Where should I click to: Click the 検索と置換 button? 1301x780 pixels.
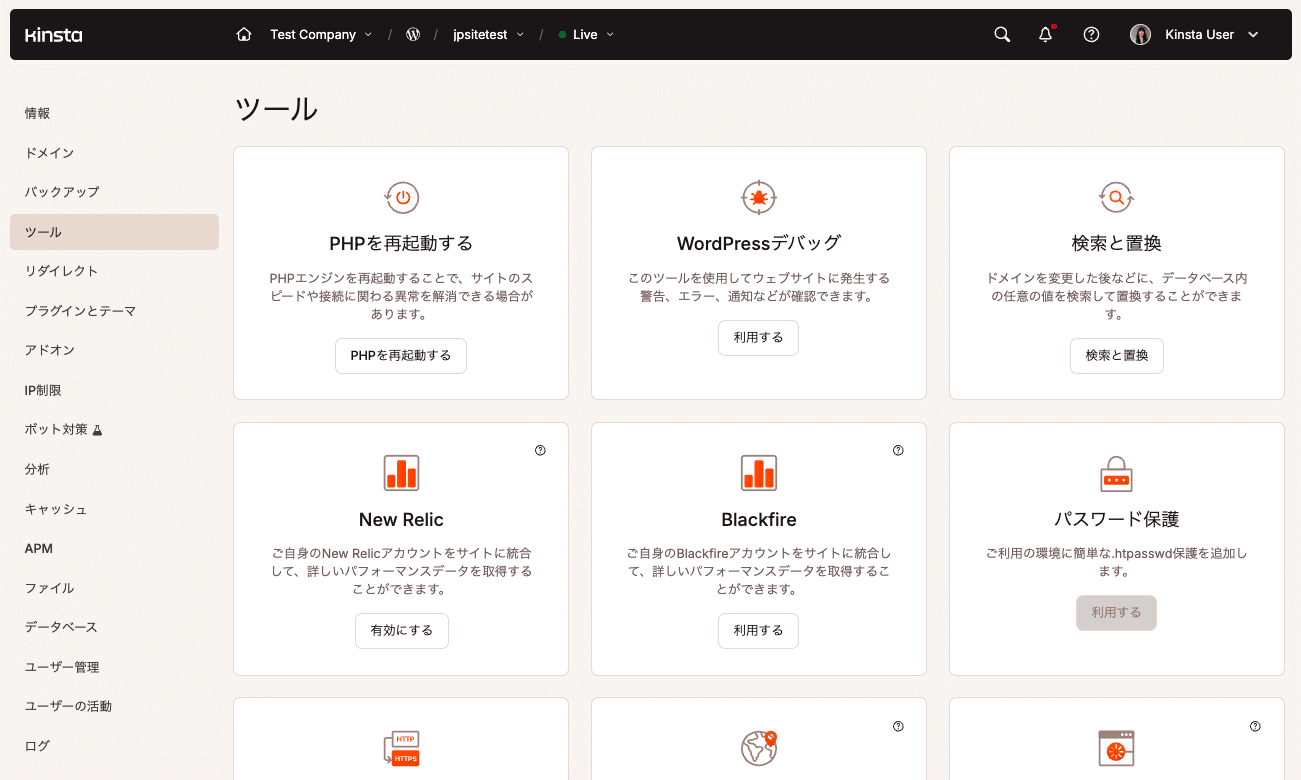coord(1117,355)
